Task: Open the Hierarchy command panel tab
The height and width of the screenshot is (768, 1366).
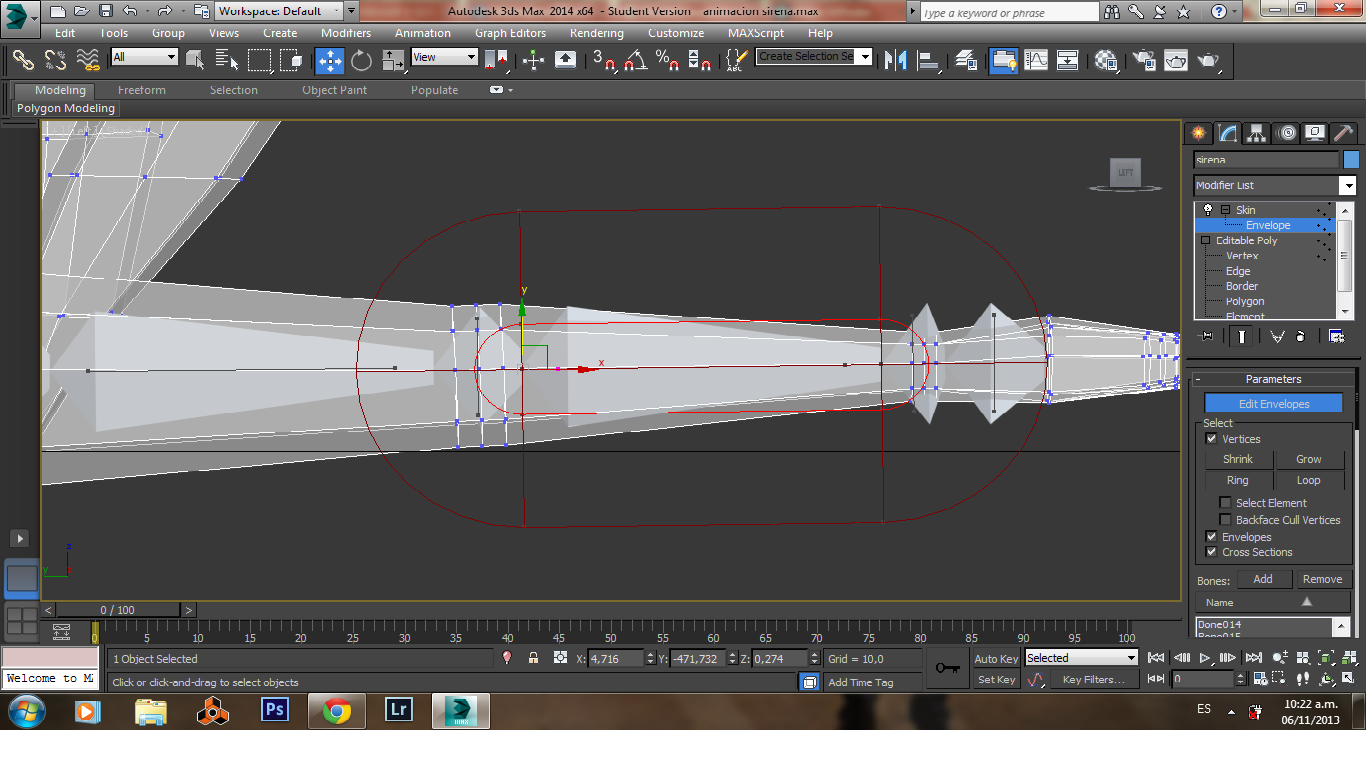Action: click(1257, 133)
